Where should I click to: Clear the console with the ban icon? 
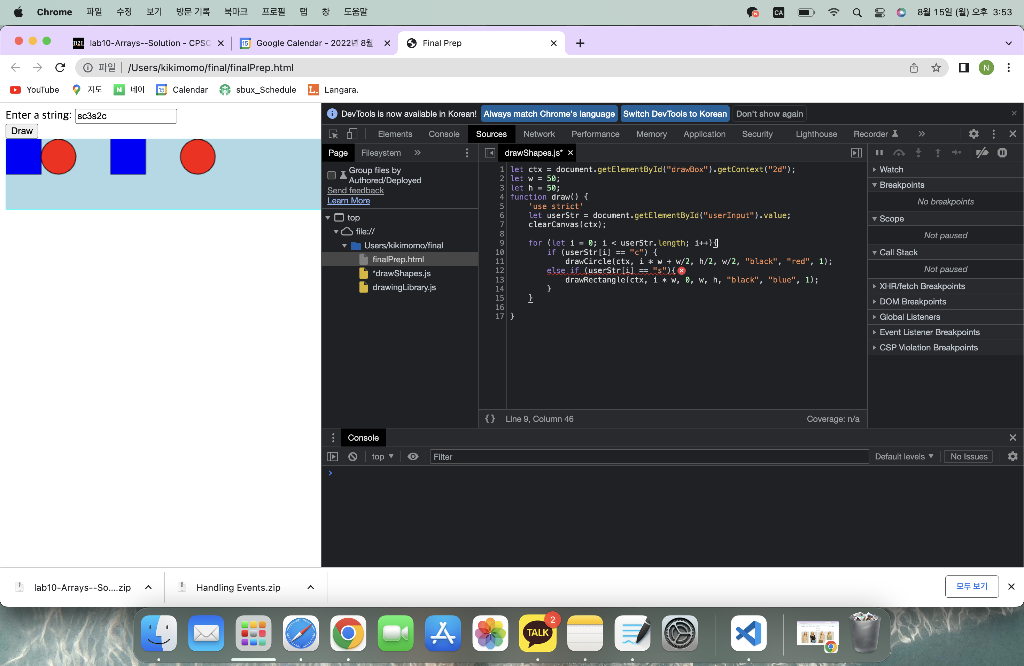[x=353, y=457]
